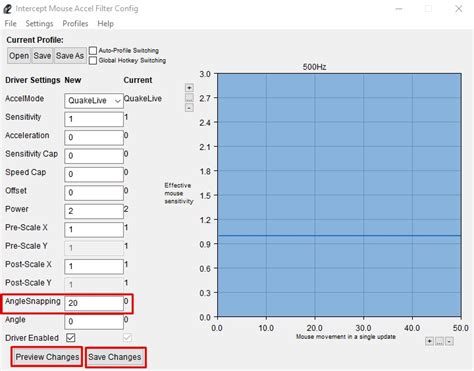The width and height of the screenshot is (474, 371).
Task: Enable Auto-Profile Switching checkbox
Action: point(93,50)
